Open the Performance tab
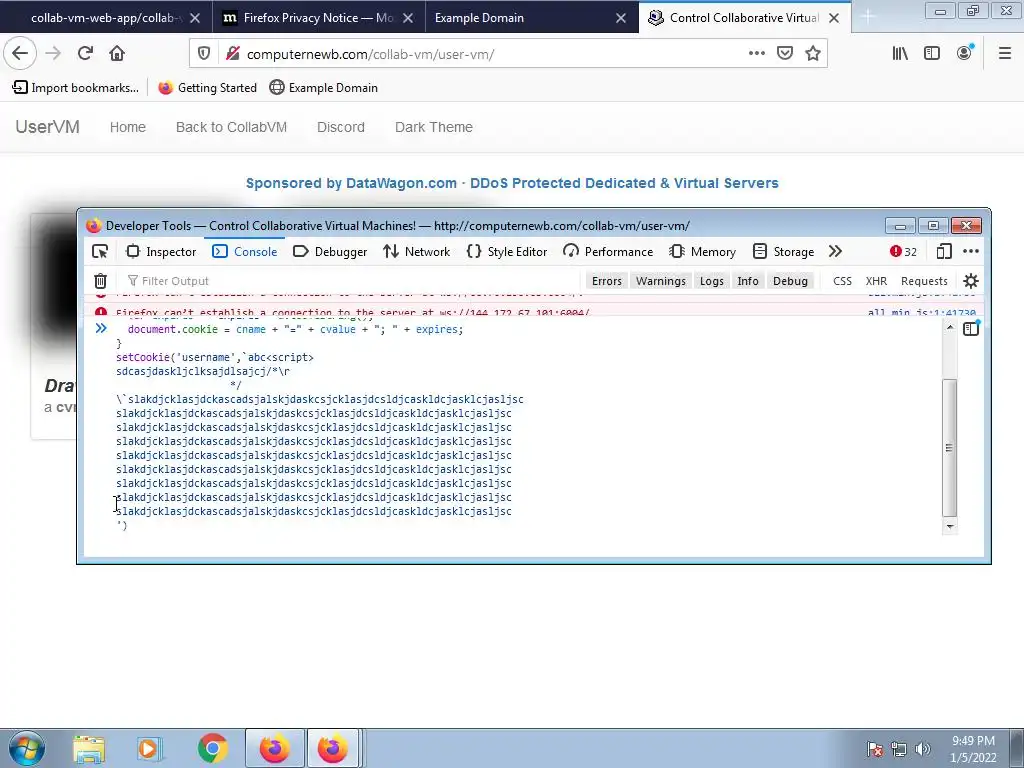 (x=608, y=251)
